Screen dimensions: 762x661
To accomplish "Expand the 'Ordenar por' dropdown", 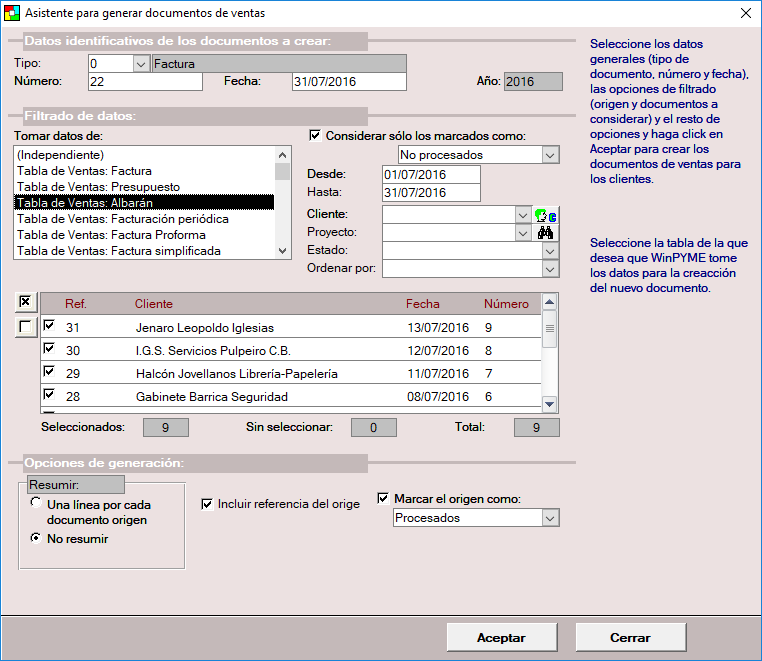I will tap(550, 268).
